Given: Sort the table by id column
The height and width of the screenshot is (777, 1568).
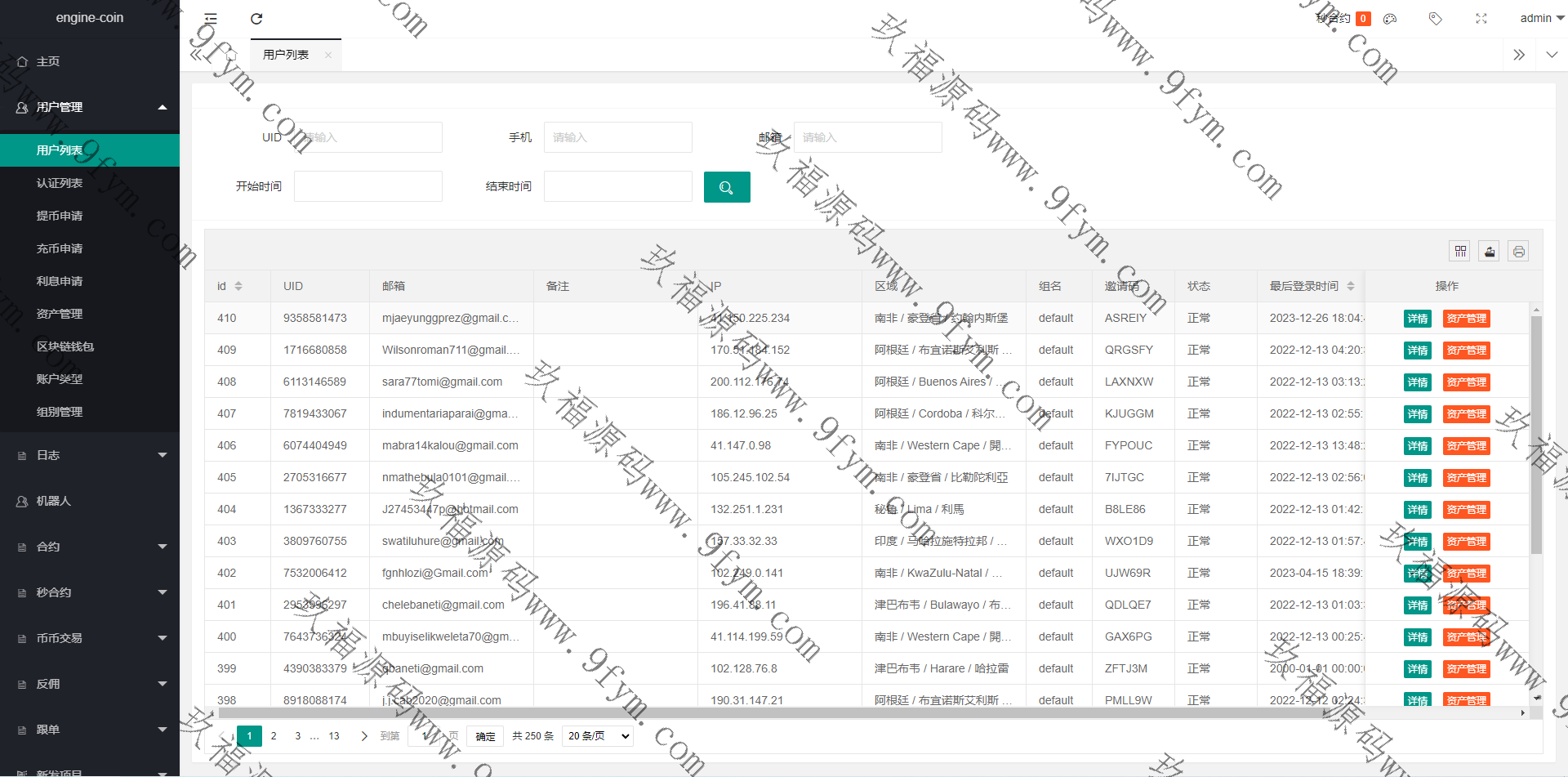Looking at the screenshot, I should (238, 286).
